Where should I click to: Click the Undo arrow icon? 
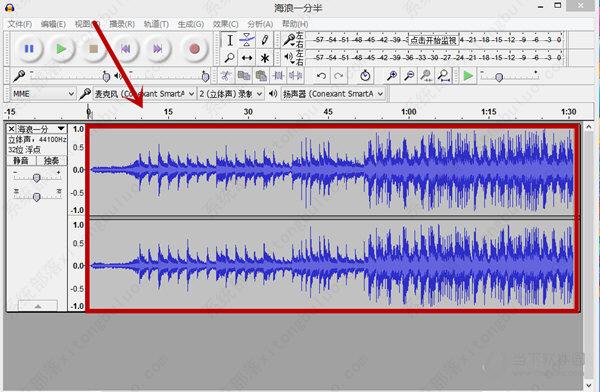click(x=321, y=76)
